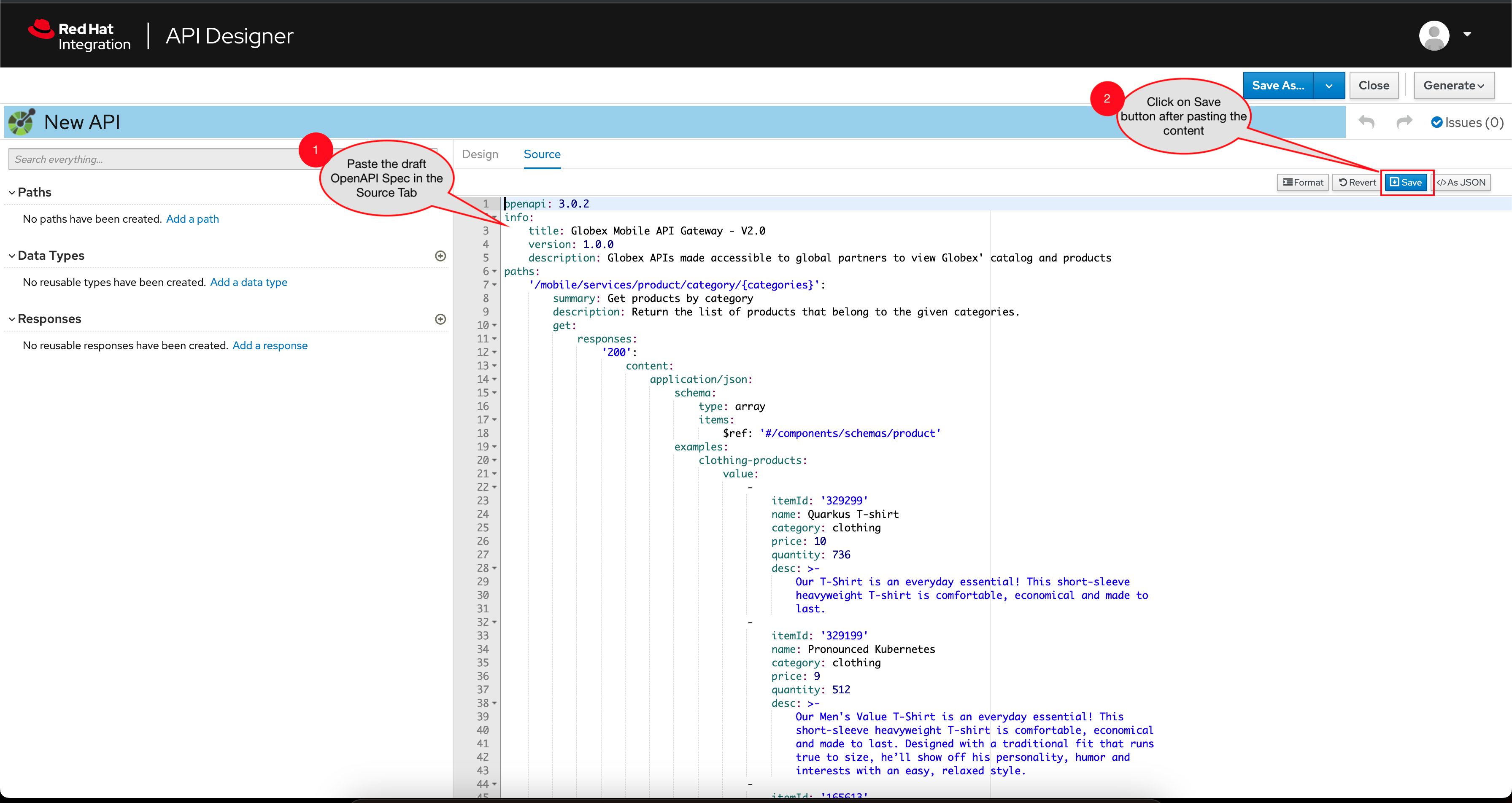Click the 'openapi: 3.0.2' line
This screenshot has height=803, width=1512.
click(x=546, y=204)
